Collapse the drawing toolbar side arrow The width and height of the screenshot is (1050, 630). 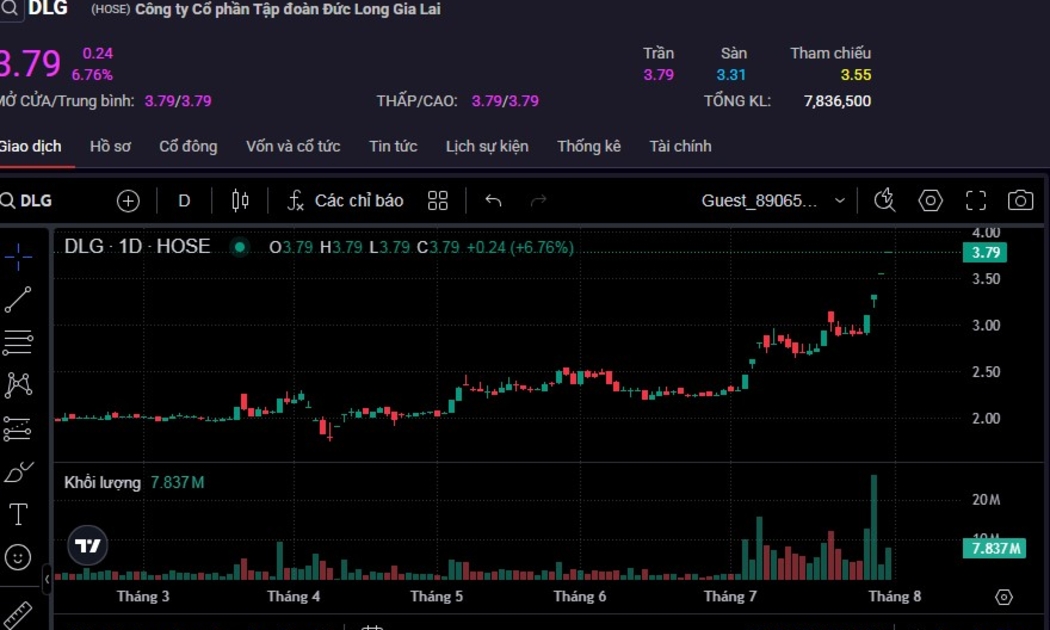pos(47,579)
